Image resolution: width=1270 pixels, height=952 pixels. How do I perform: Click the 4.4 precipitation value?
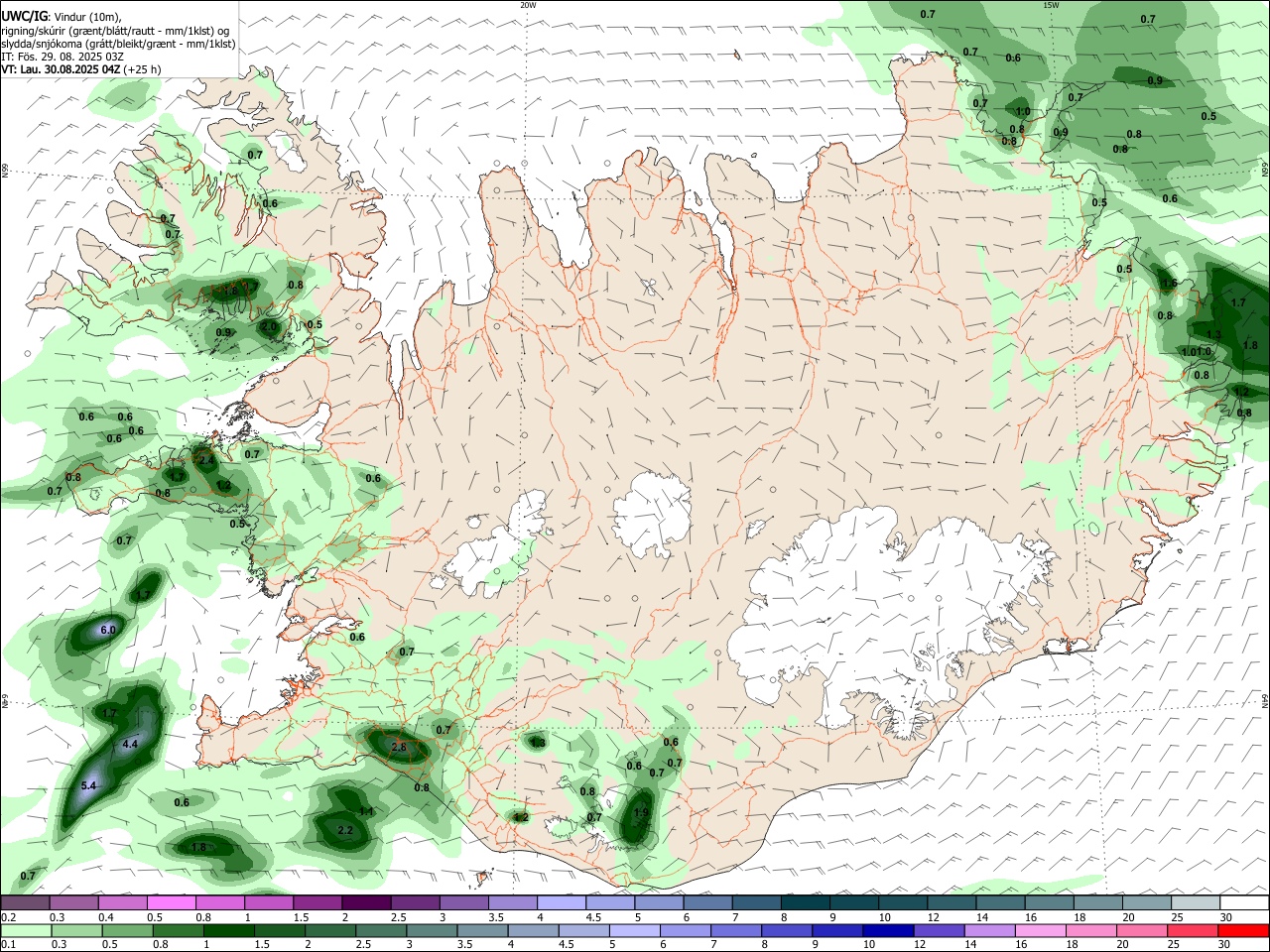pos(130,744)
